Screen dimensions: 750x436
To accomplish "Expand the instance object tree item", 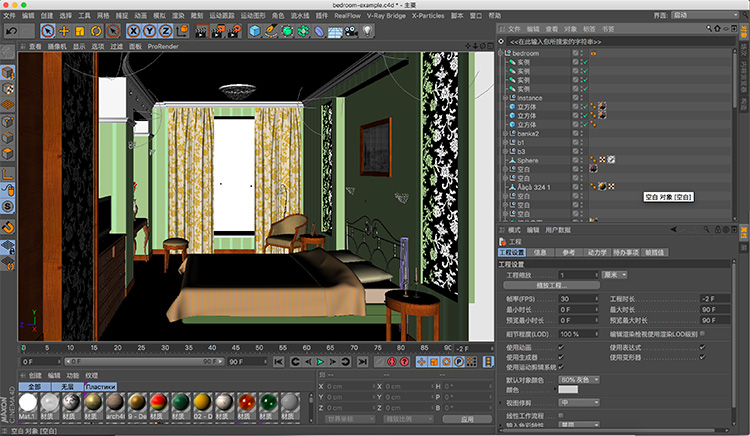I will tap(505, 98).
